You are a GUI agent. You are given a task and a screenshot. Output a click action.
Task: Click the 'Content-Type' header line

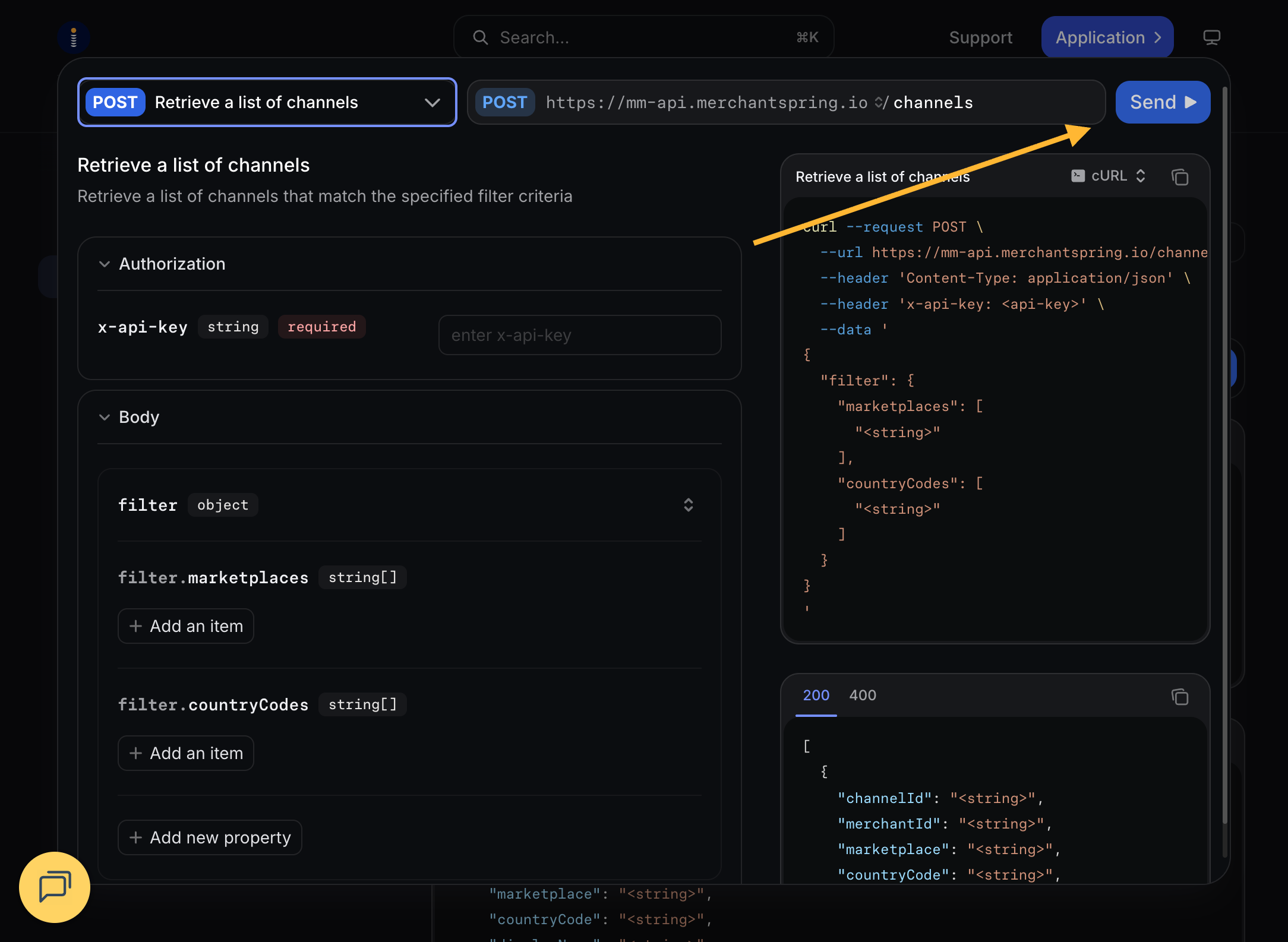pos(1005,278)
